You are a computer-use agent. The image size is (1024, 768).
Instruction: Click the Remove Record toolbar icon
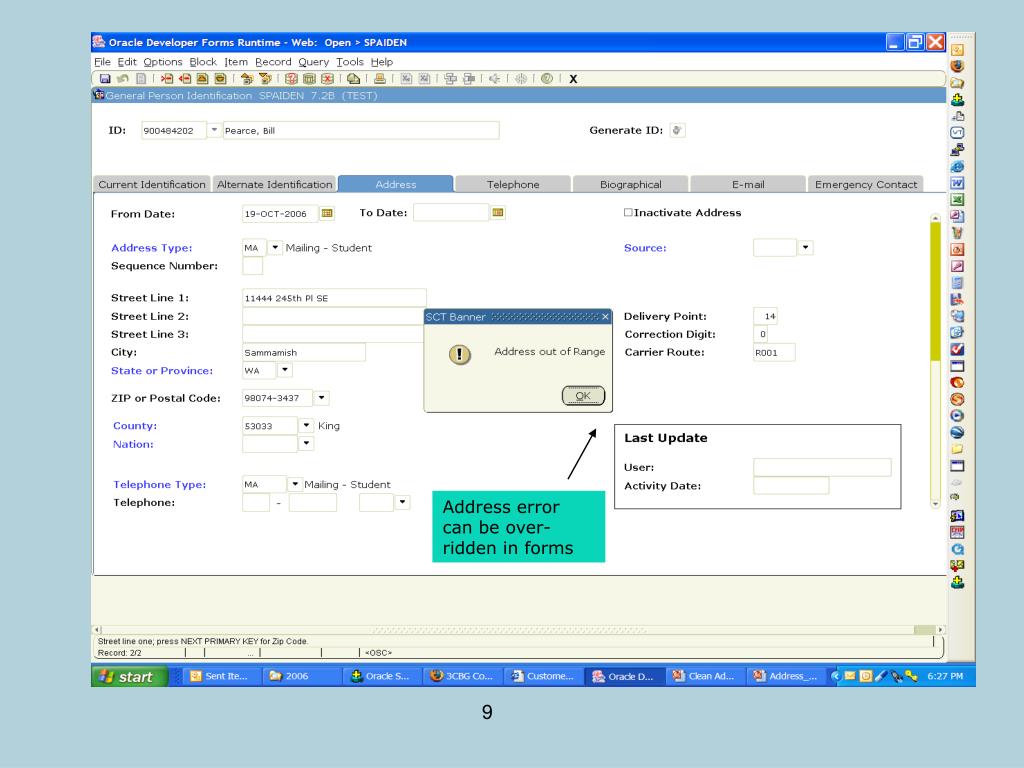click(185, 78)
